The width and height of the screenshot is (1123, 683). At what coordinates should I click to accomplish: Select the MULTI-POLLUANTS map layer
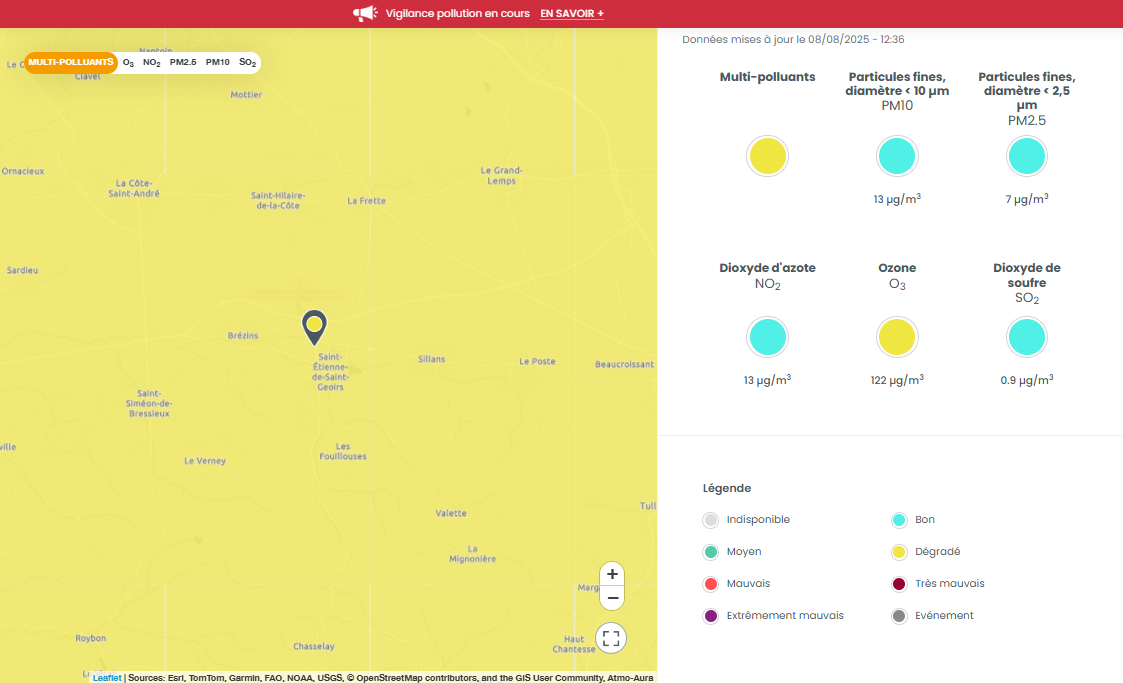(70, 62)
